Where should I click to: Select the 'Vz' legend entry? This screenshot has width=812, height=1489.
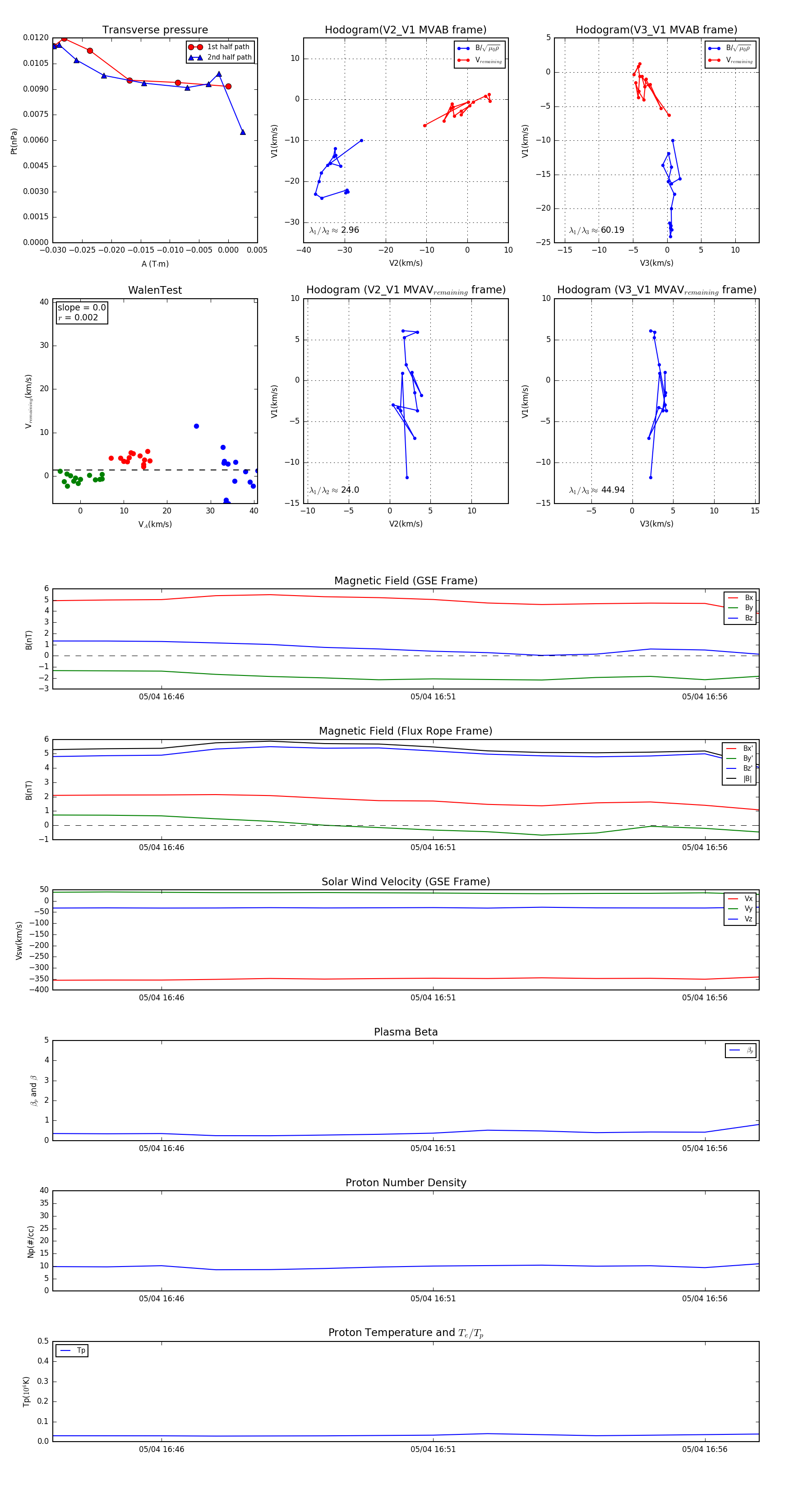[740, 919]
